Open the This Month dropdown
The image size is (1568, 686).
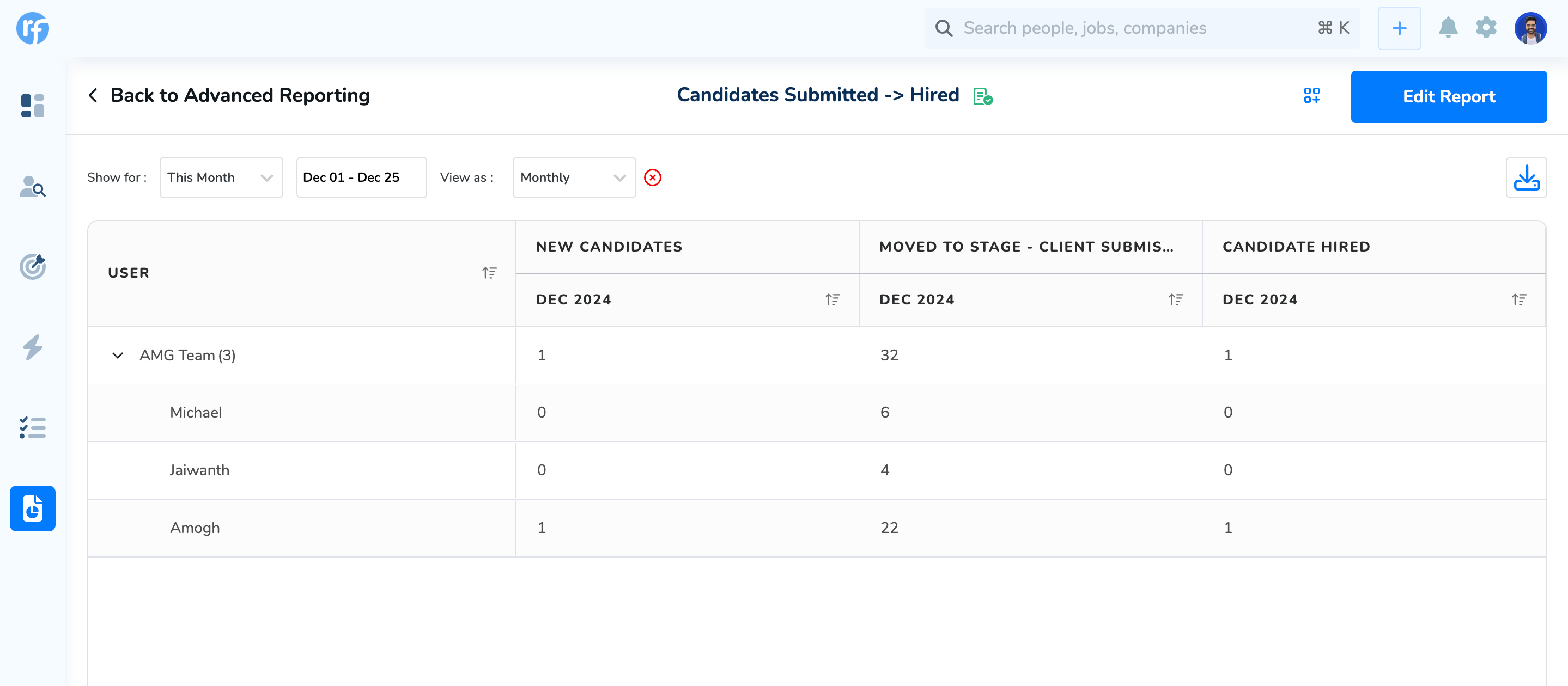click(221, 177)
